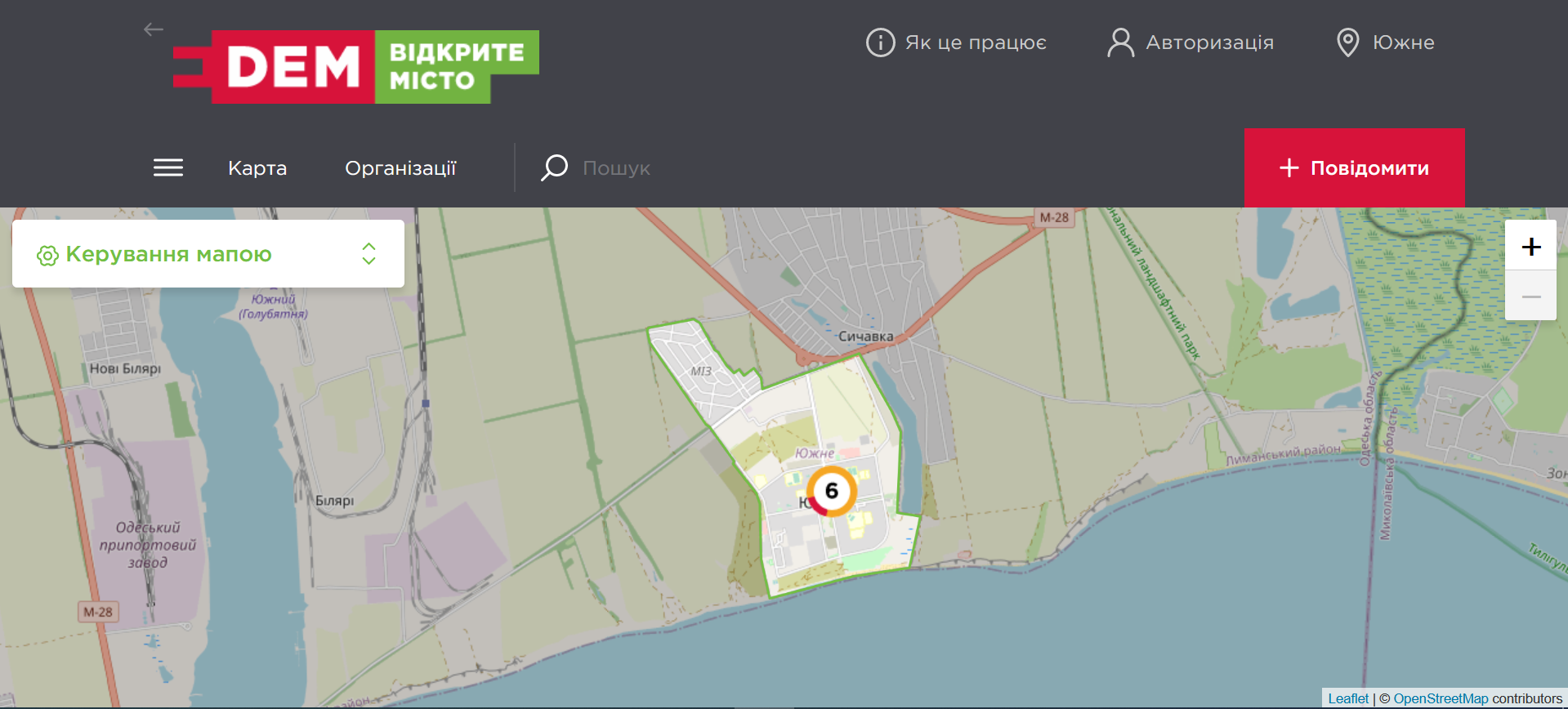Click the Повідомити button

[1354, 167]
